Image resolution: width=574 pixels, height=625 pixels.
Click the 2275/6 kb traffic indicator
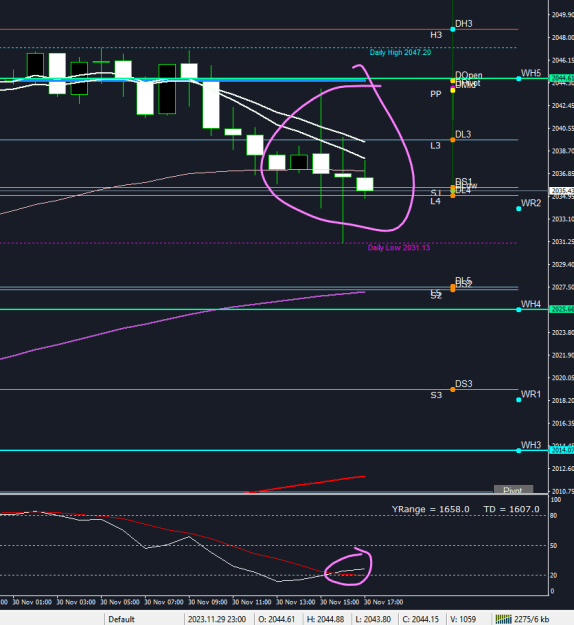click(x=532, y=619)
